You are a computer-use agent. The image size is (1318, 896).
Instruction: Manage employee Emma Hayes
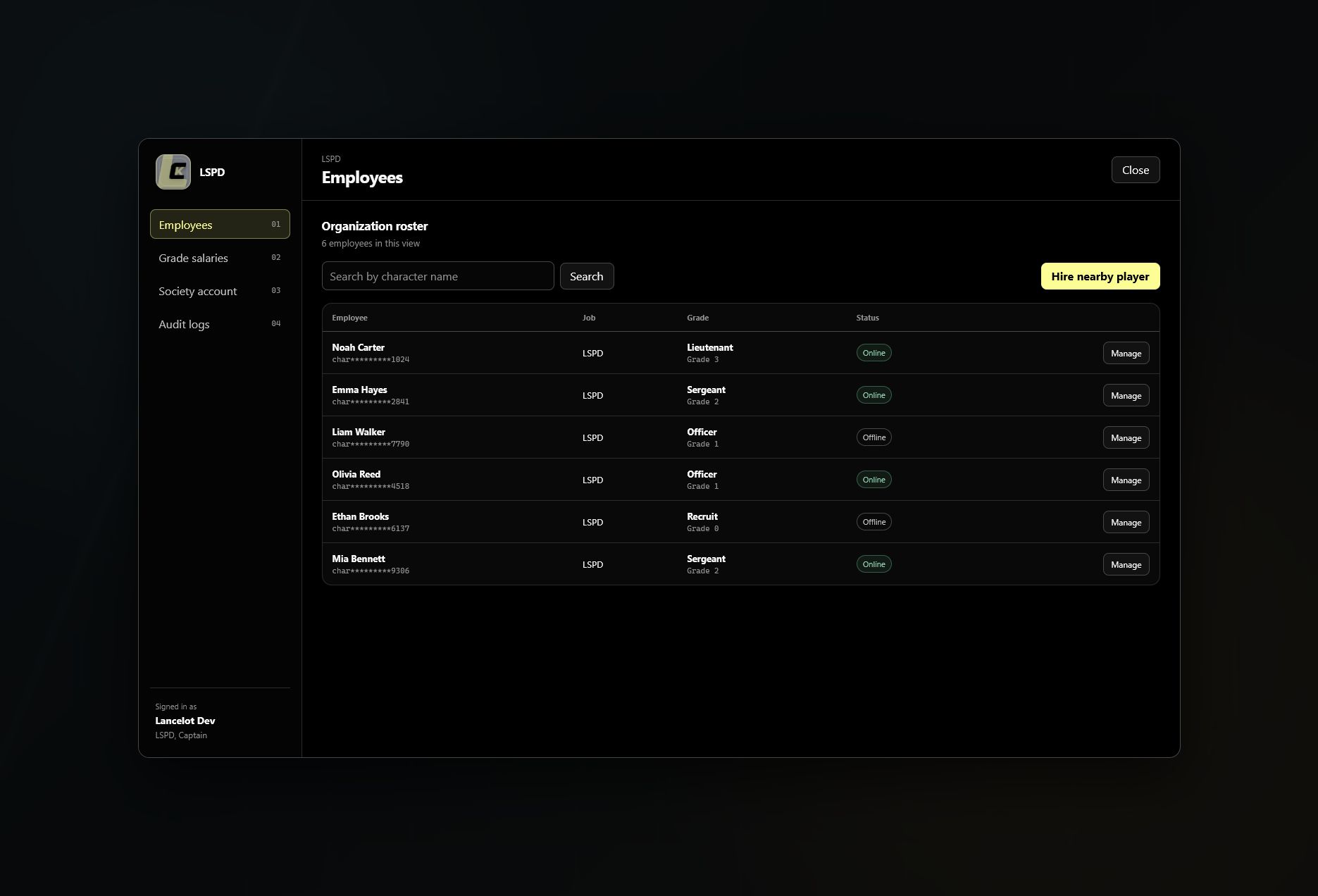pyautogui.click(x=1126, y=395)
